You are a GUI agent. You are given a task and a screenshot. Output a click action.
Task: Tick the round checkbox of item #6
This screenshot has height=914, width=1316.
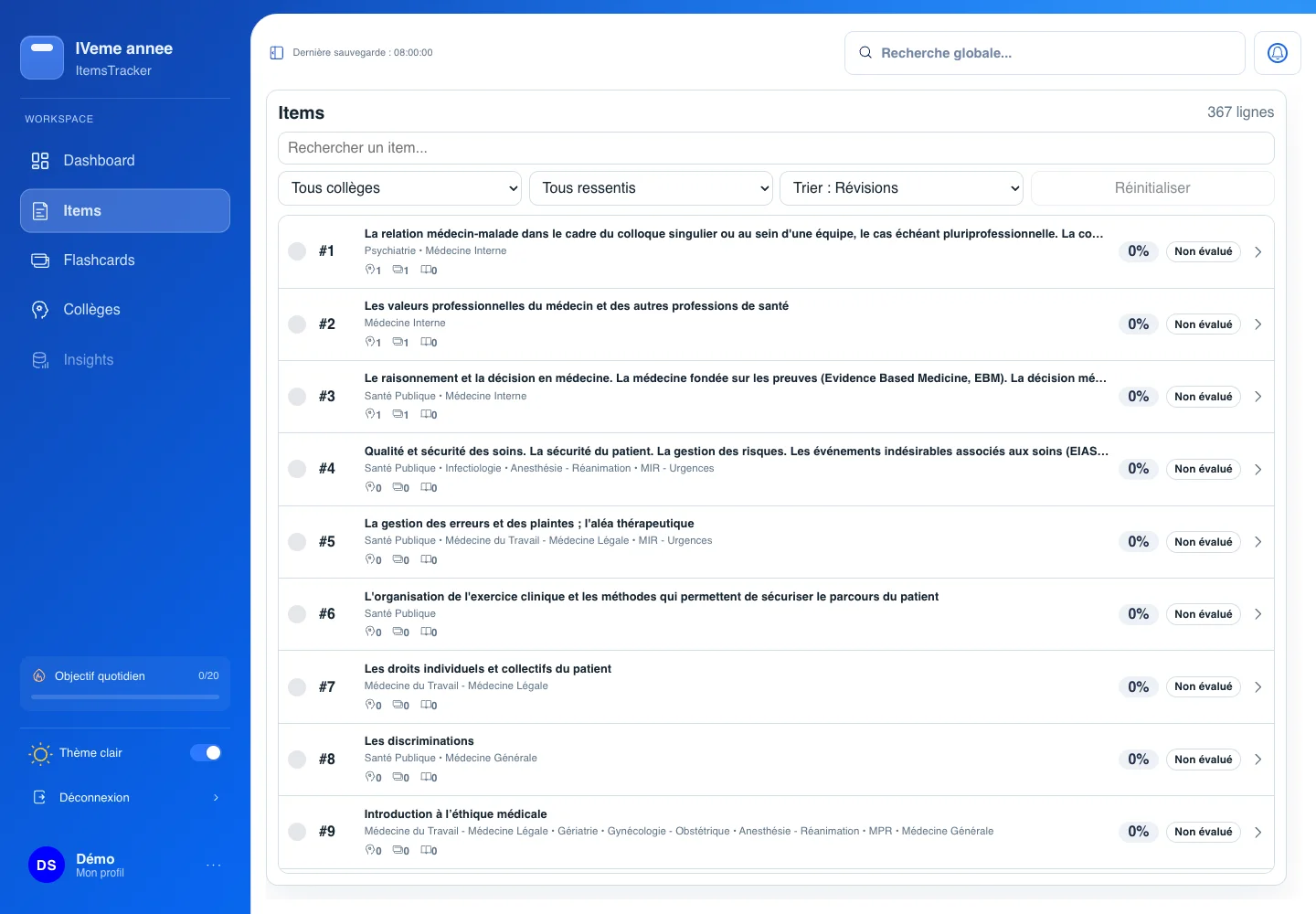297,614
